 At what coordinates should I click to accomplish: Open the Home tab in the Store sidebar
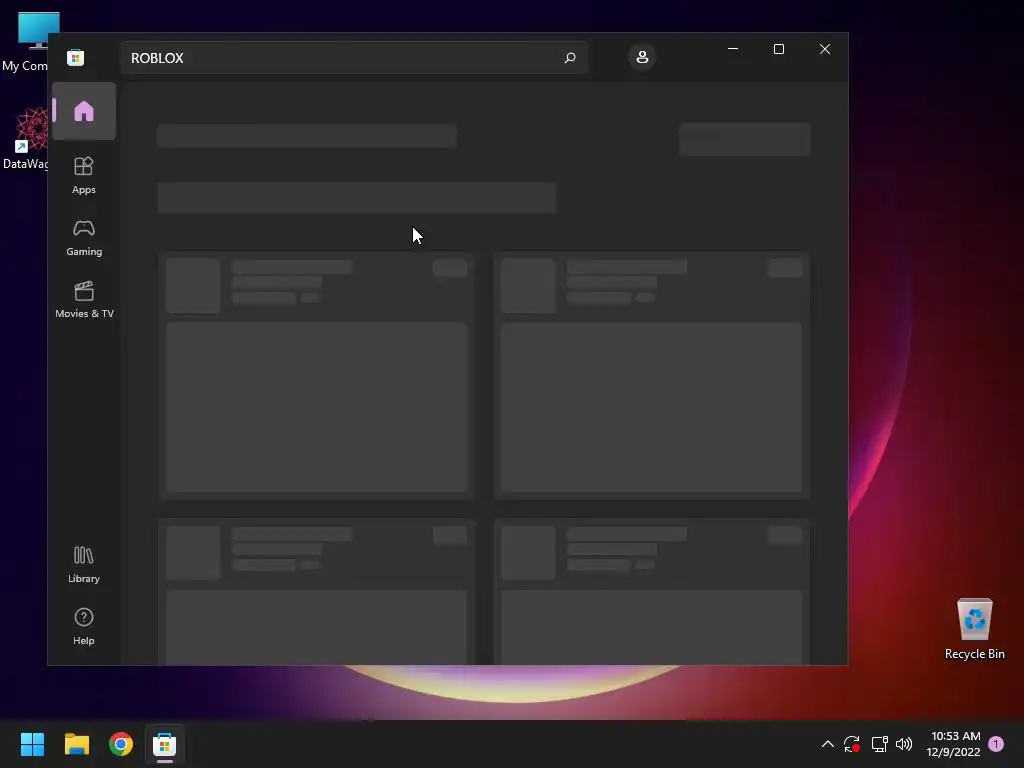click(84, 111)
